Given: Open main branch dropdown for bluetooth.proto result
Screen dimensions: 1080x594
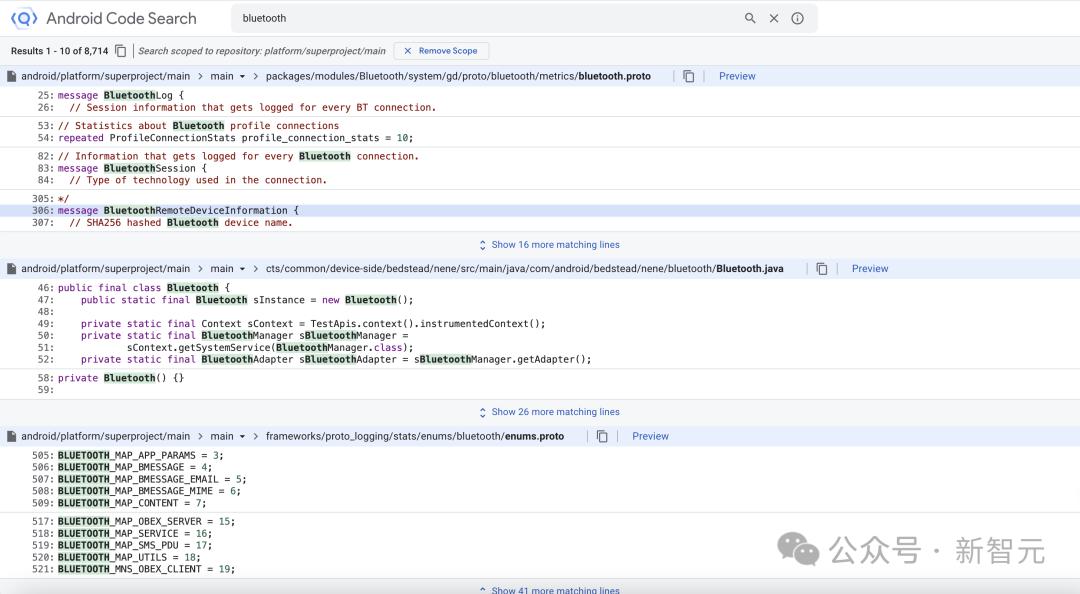Looking at the screenshot, I should pos(228,76).
